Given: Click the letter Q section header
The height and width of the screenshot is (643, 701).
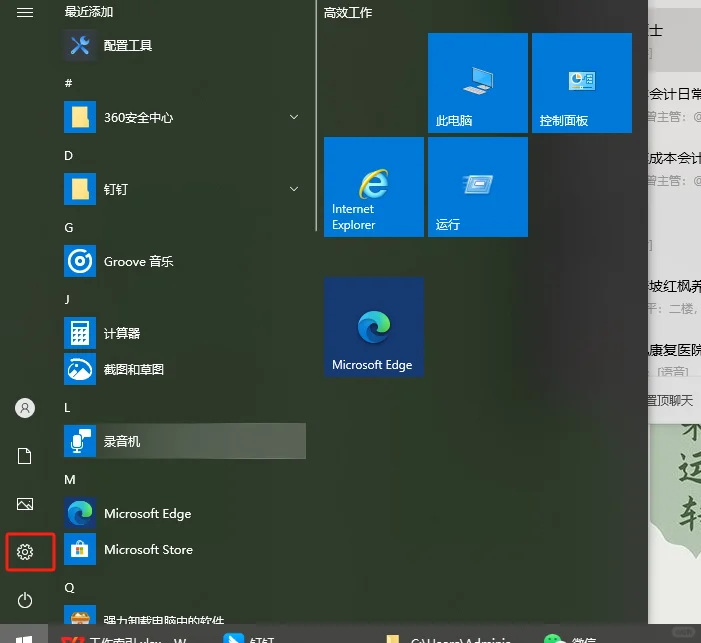Looking at the screenshot, I should click(x=69, y=588).
